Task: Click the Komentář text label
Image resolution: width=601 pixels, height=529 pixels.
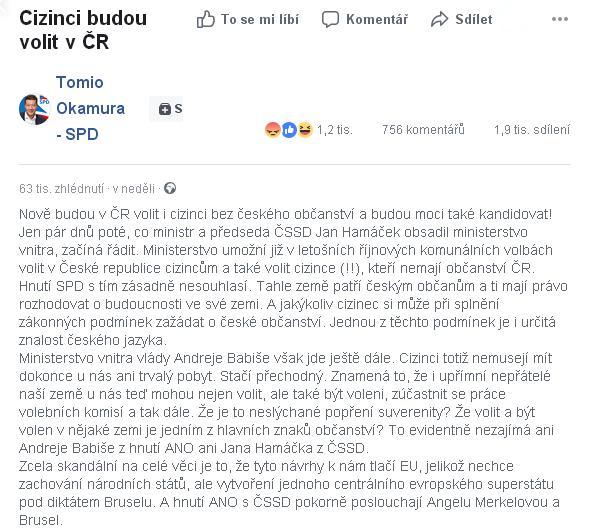Action: (x=377, y=19)
